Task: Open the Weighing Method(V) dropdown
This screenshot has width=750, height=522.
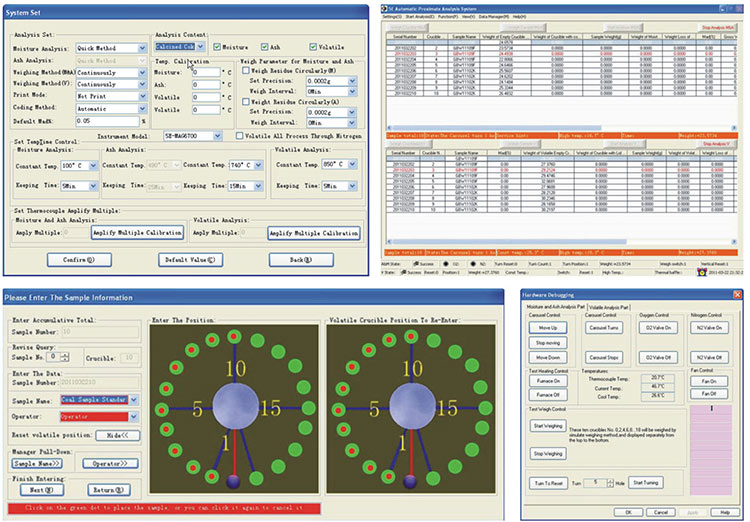Action: pos(142,84)
